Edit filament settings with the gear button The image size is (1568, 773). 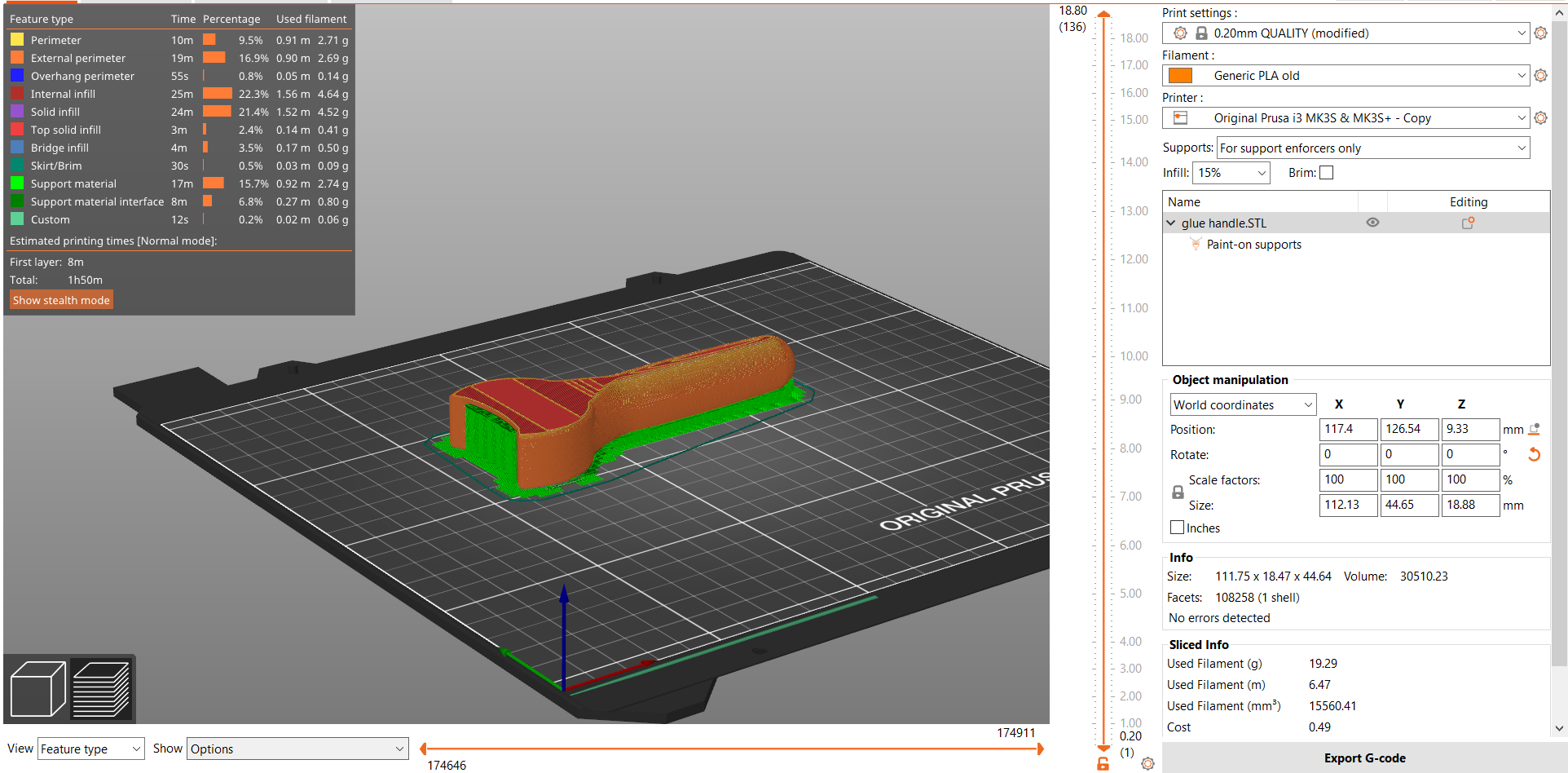pos(1540,76)
